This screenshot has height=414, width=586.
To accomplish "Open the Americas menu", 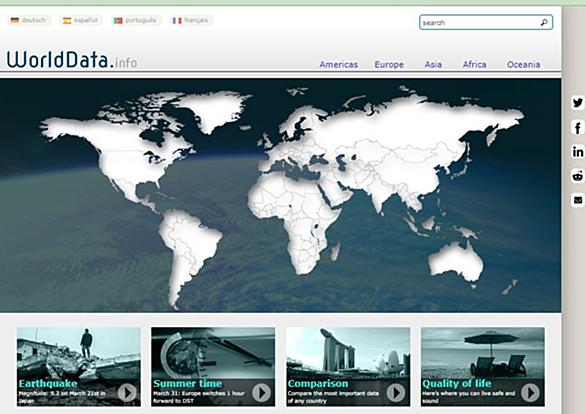I will coord(339,65).
